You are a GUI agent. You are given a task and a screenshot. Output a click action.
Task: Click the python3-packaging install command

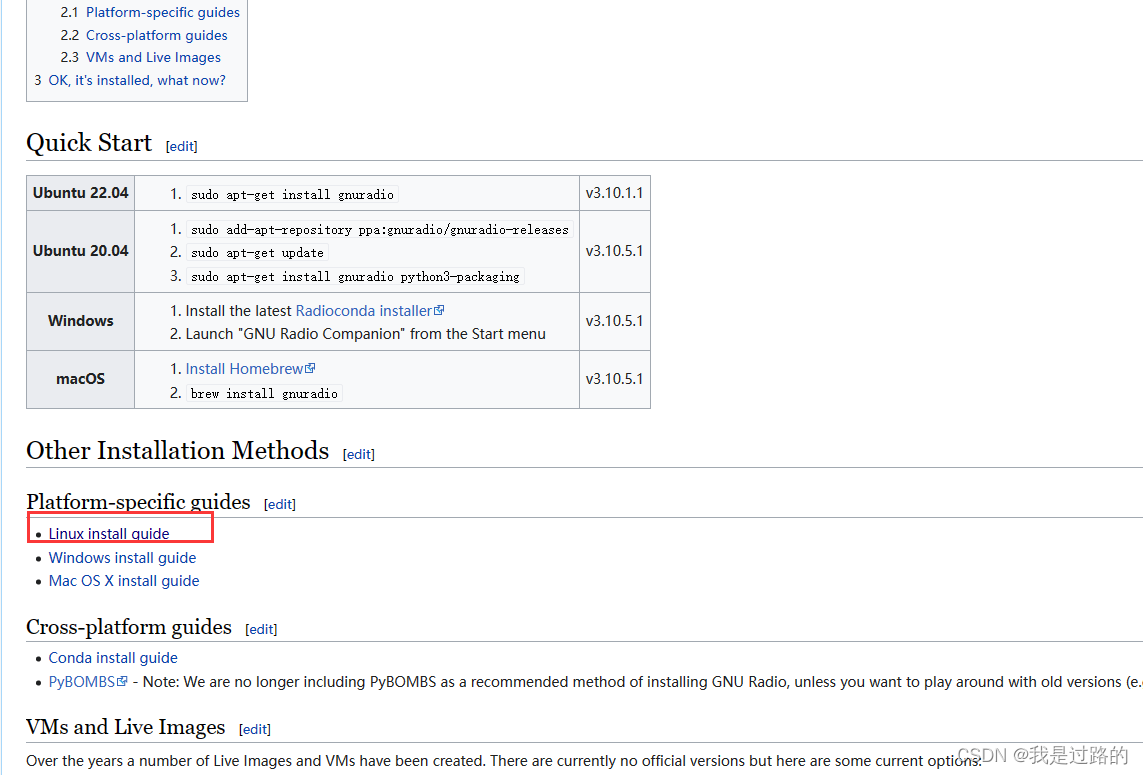click(x=355, y=277)
